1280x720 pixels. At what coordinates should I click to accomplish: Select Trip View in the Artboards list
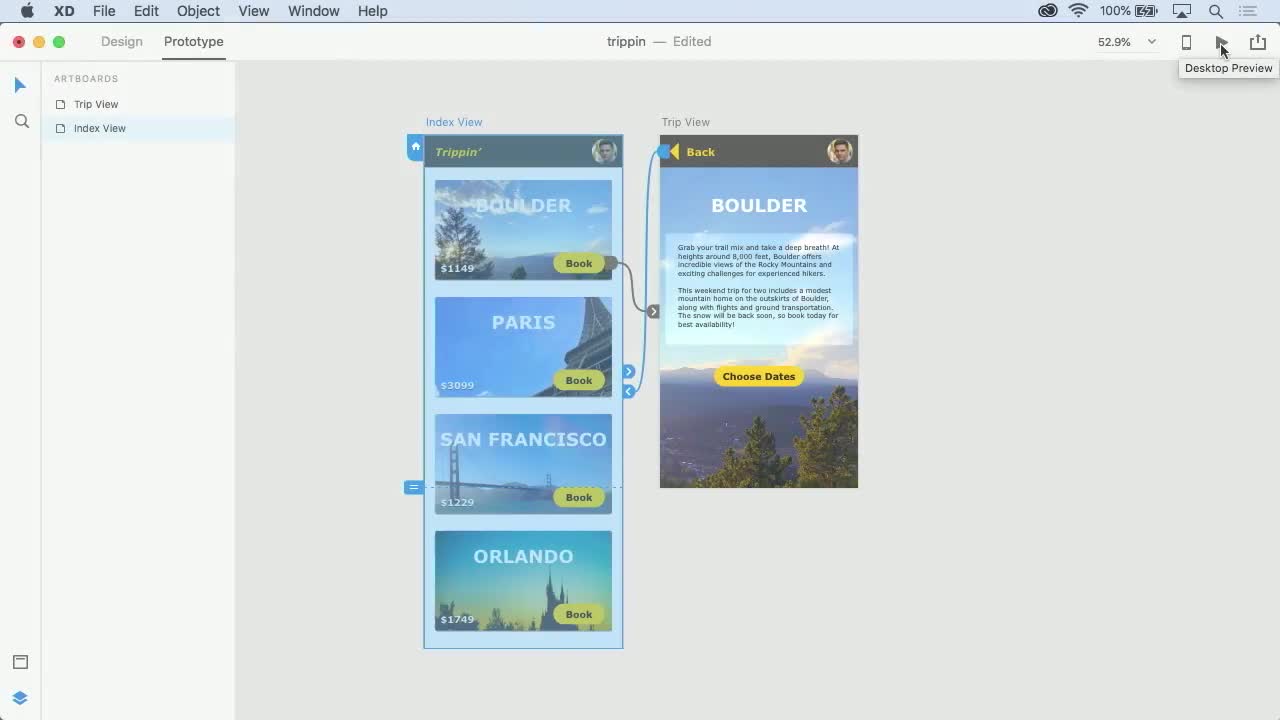pos(96,104)
